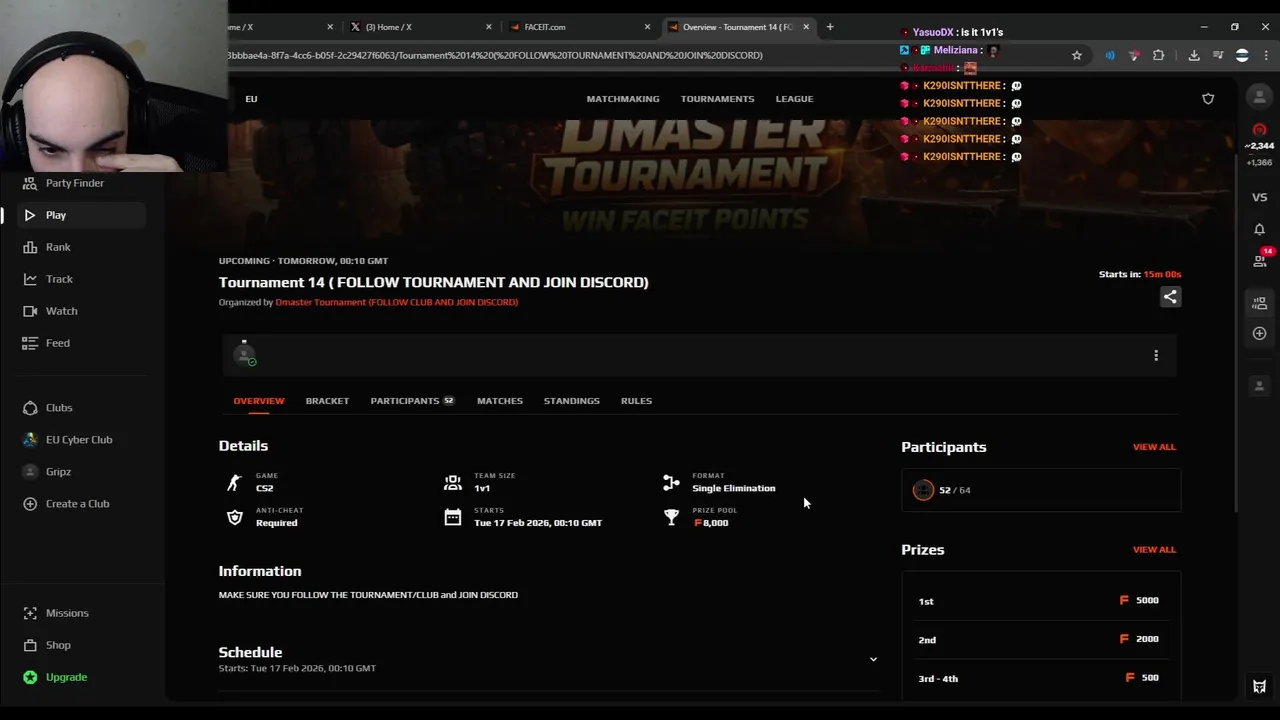Open the three-dot options menu in the tournament bar
Viewport: 1280px width, 720px height.
[x=1156, y=355]
